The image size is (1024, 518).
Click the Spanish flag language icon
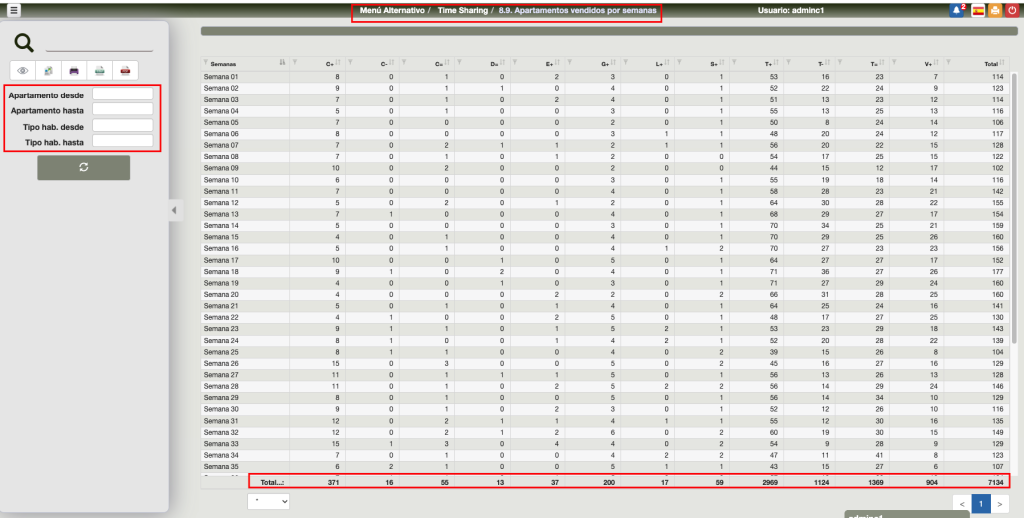tap(977, 10)
